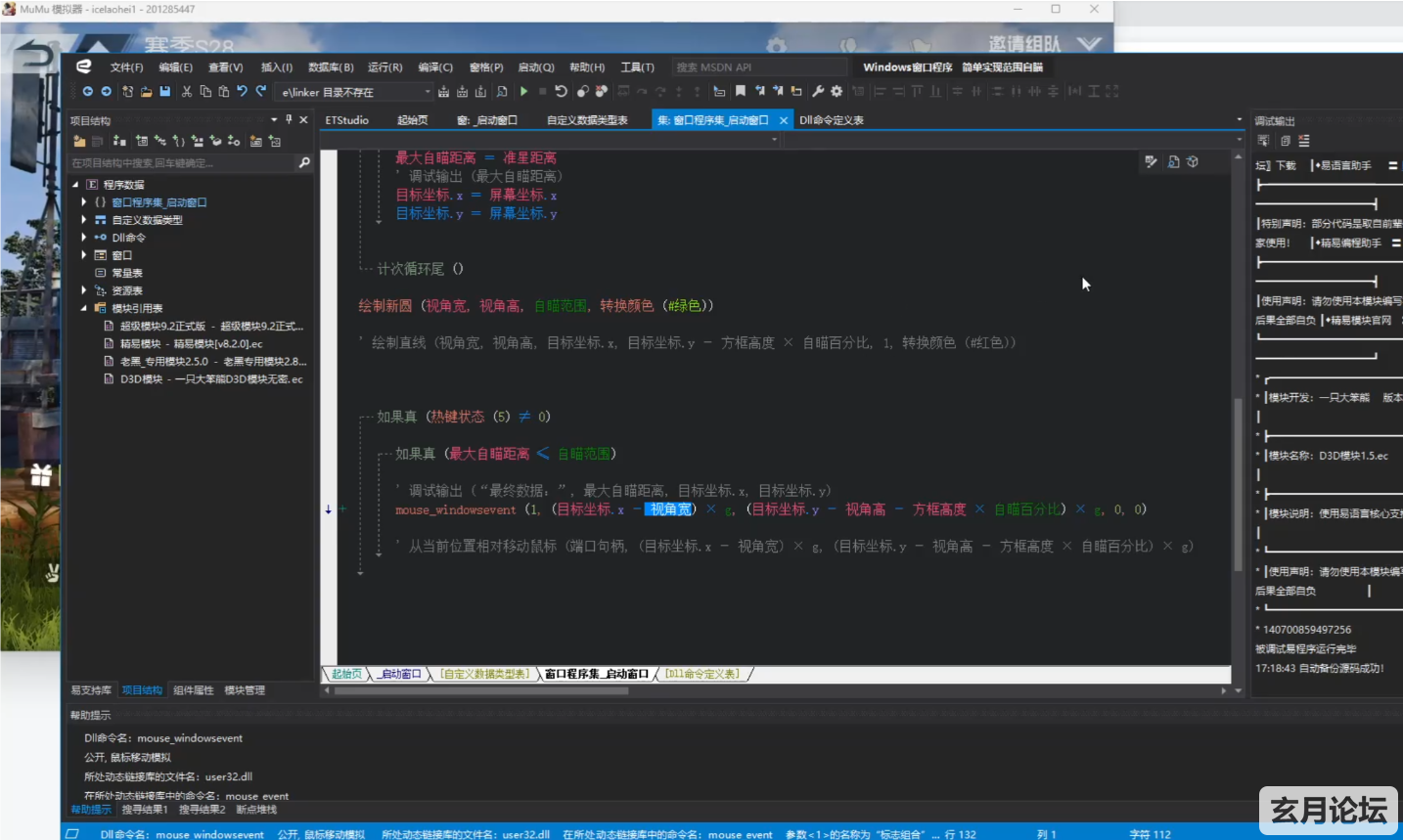Screen dimensions: 1403x840
Task: Click the editor vertical scrollbar thumb
Action: tap(1238, 484)
